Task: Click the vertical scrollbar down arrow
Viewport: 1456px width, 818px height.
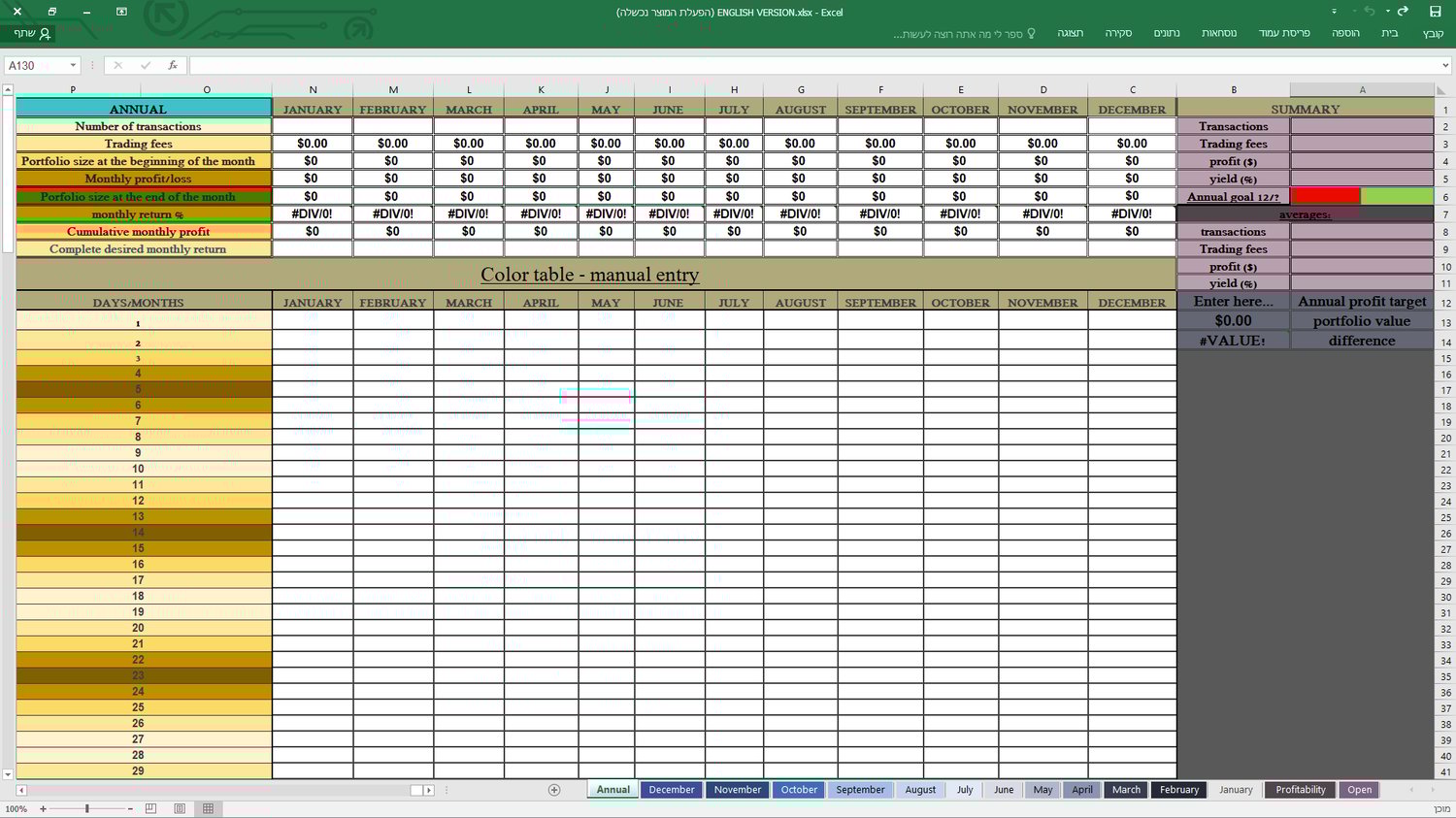Action: (x=8, y=774)
